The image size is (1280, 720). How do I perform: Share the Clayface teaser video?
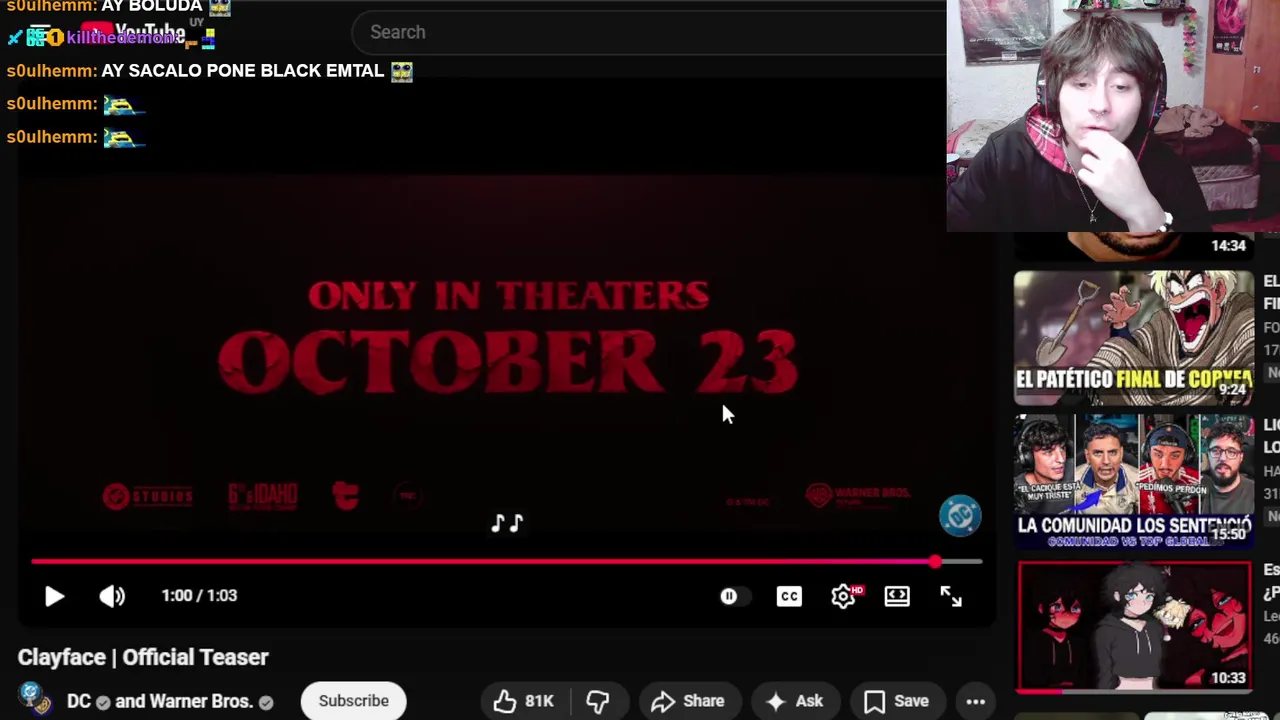tap(687, 701)
